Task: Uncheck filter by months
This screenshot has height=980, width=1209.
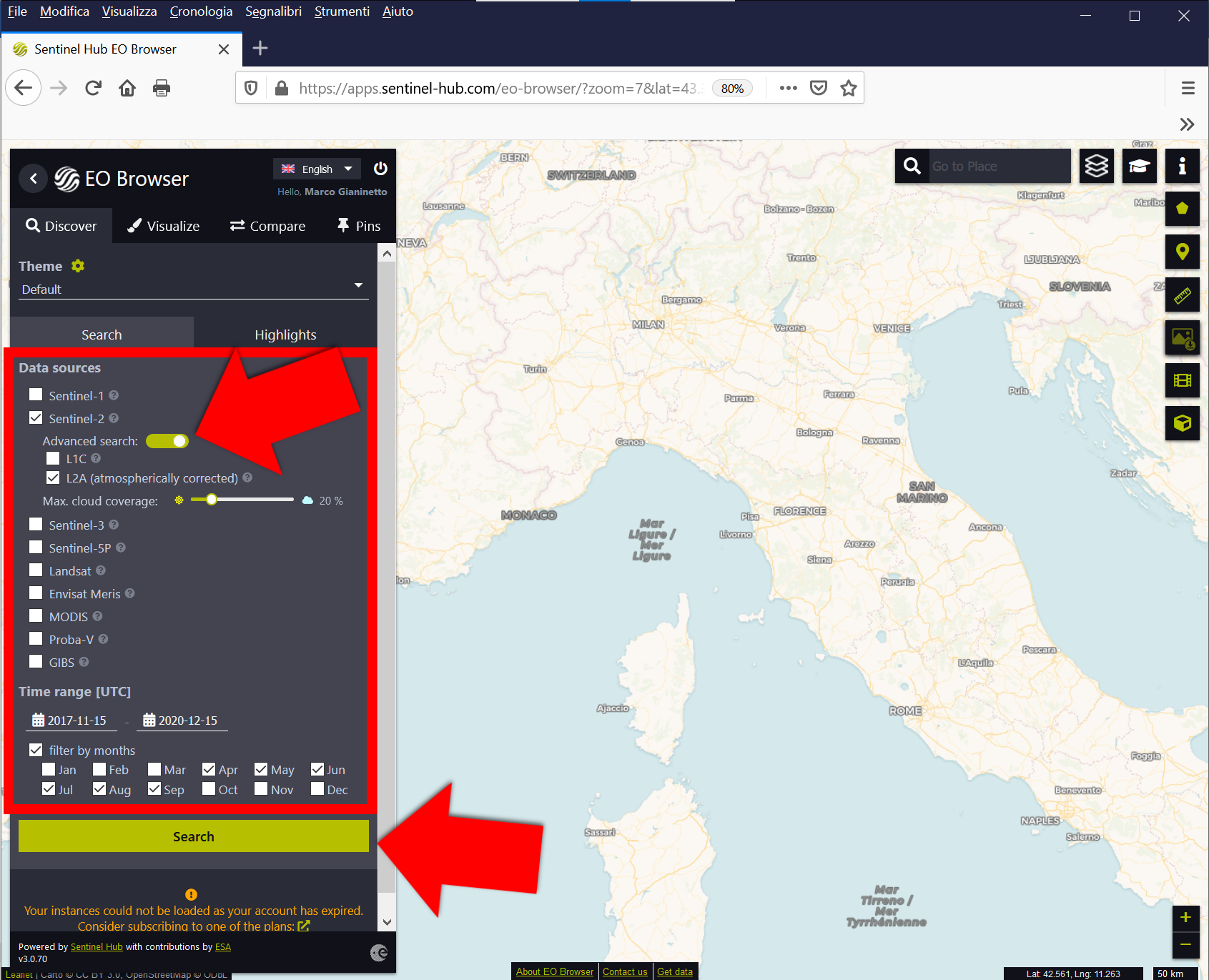Action: (x=36, y=750)
